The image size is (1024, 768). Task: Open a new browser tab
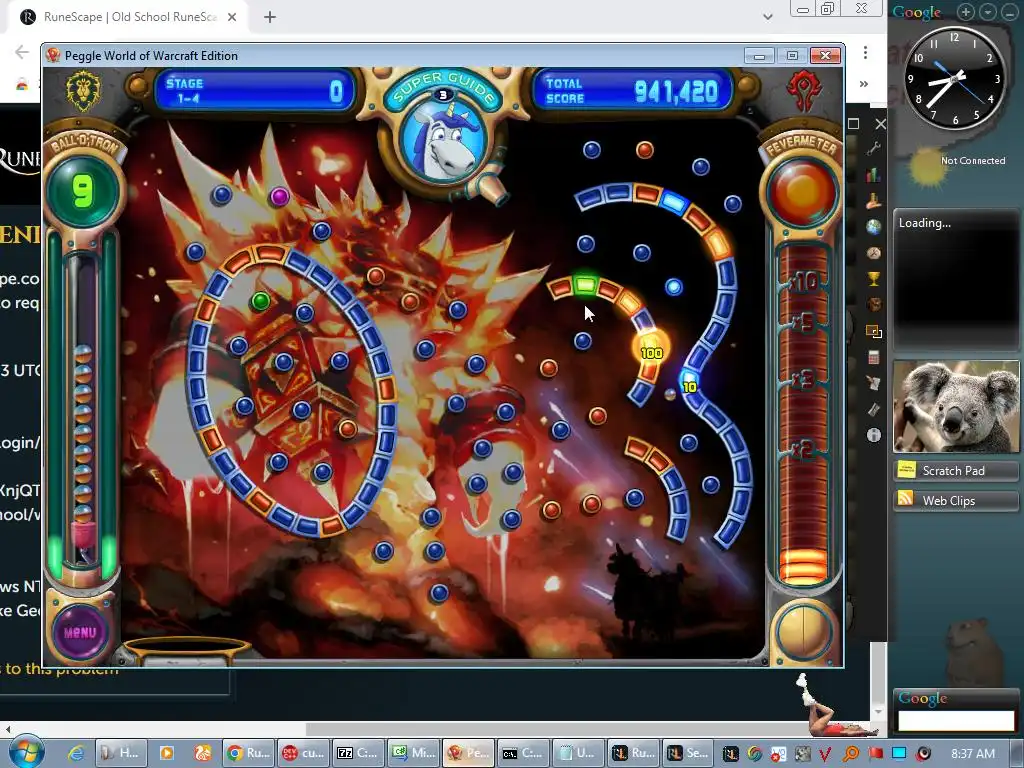(270, 17)
